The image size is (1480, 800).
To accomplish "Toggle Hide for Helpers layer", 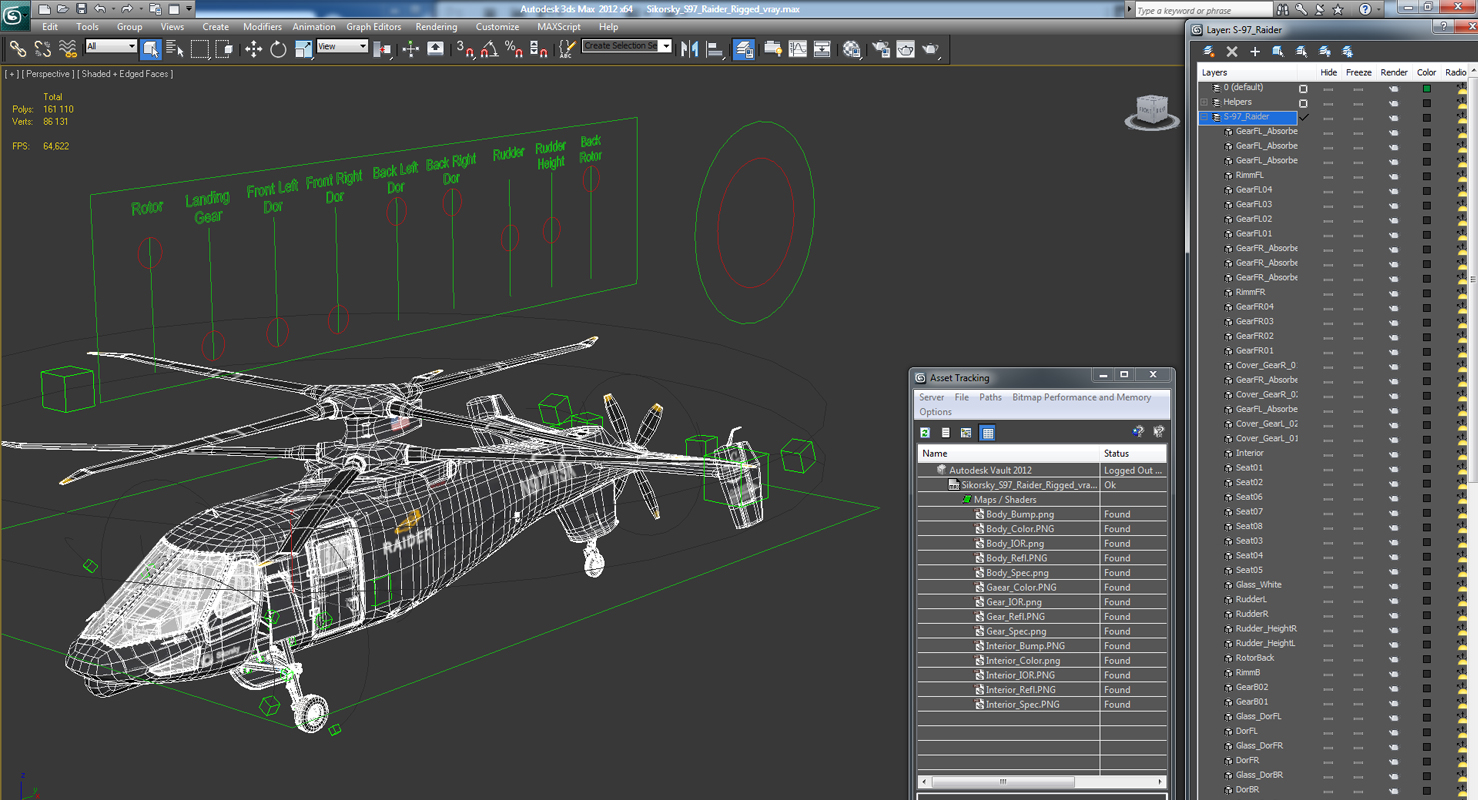I will (1328, 103).
